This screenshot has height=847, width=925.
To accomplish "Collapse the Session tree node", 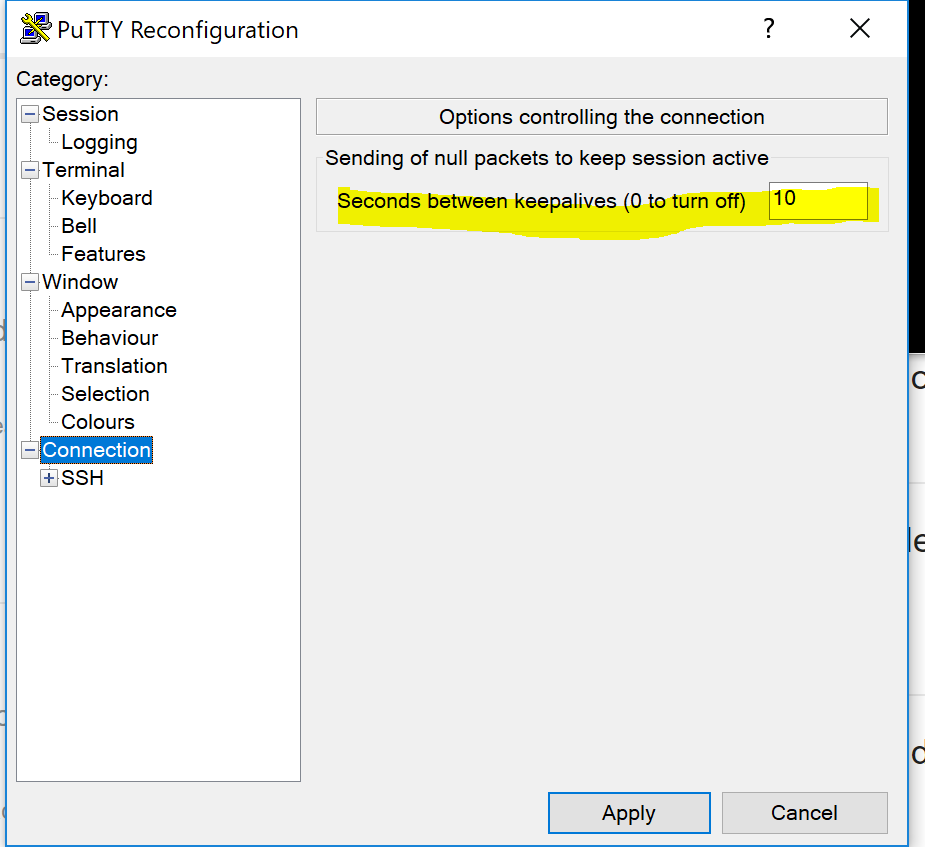I will (x=29, y=114).
